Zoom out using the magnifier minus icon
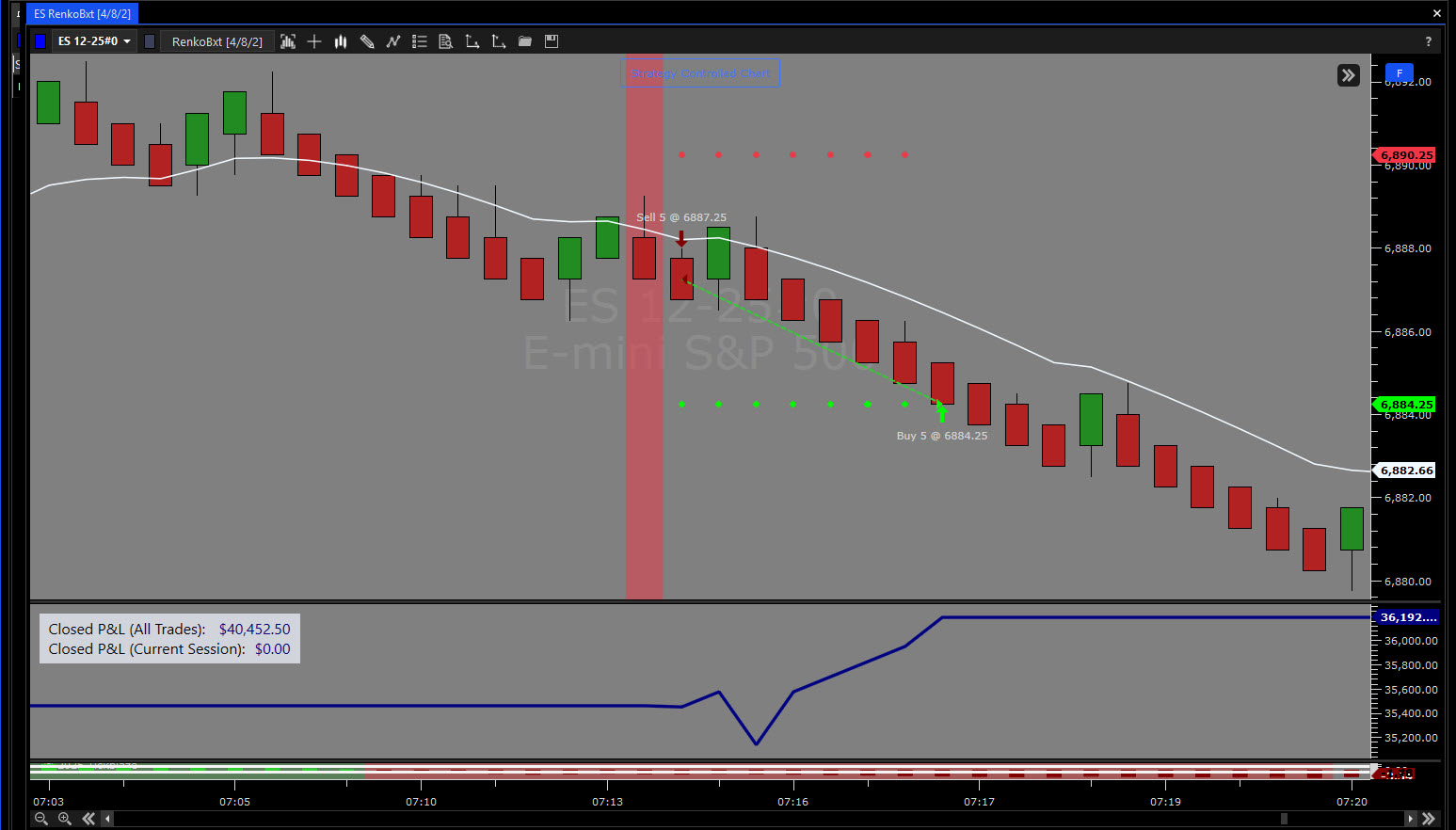Image resolution: width=1456 pixels, height=830 pixels. (40, 819)
